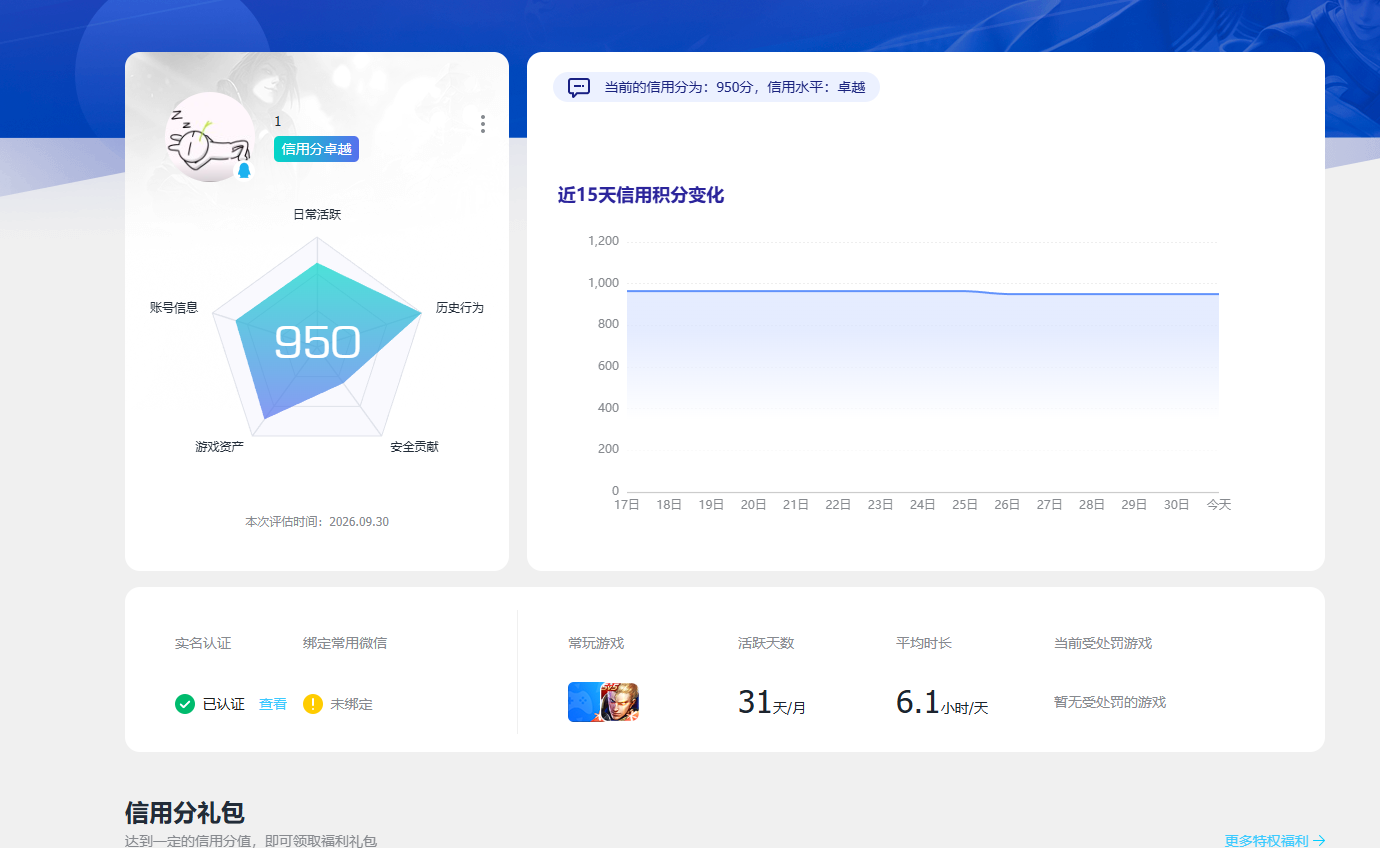Screen dimensions: 1380x848
Task: Click the 31天/月 active days value
Action: pyautogui.click(x=772, y=702)
